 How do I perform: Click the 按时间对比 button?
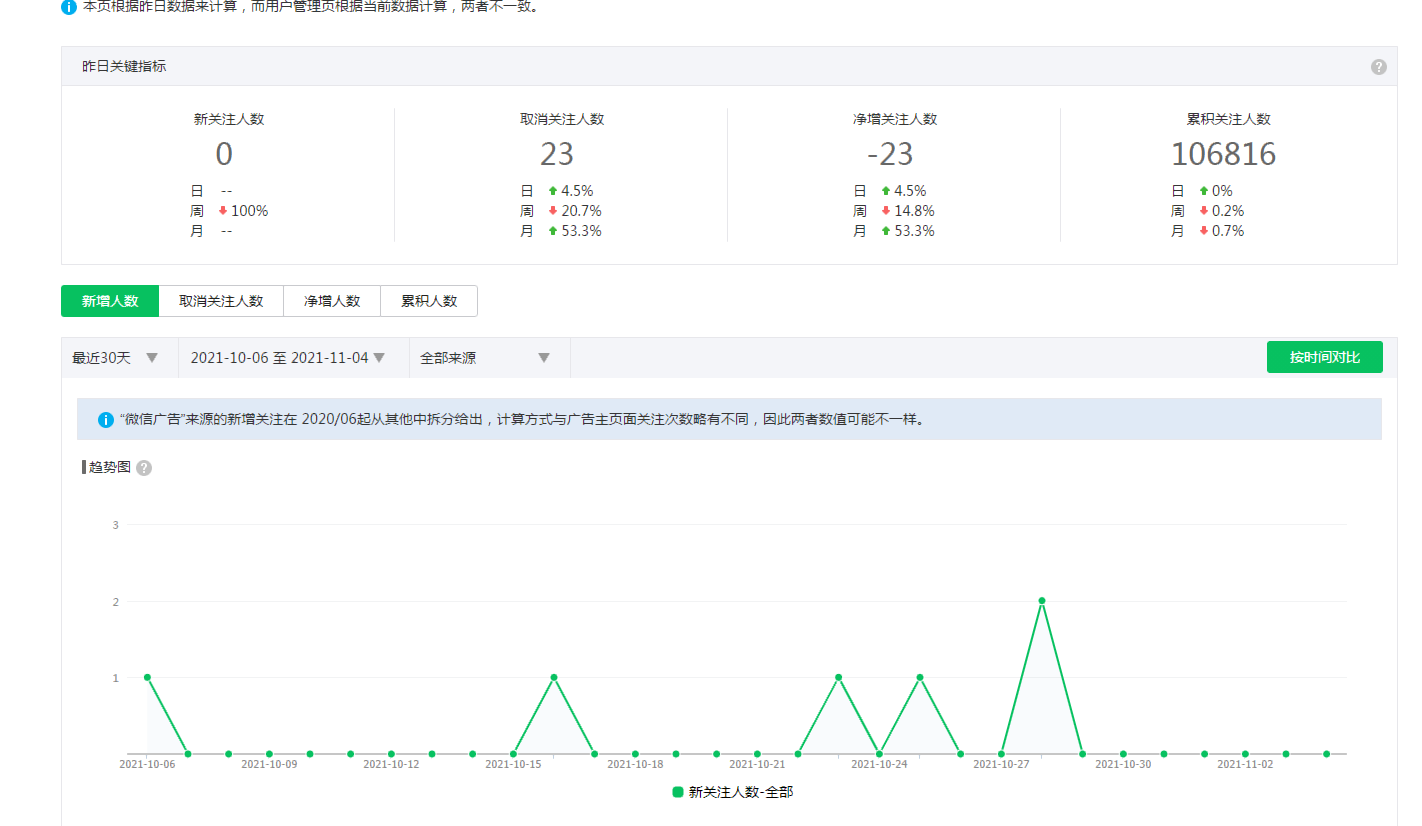1324,357
